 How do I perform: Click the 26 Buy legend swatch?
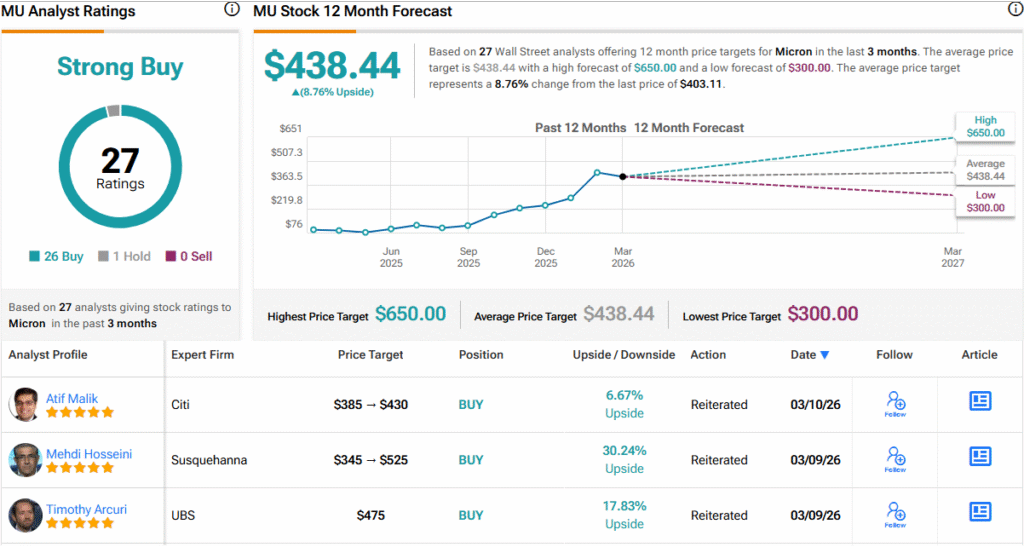tap(35, 257)
